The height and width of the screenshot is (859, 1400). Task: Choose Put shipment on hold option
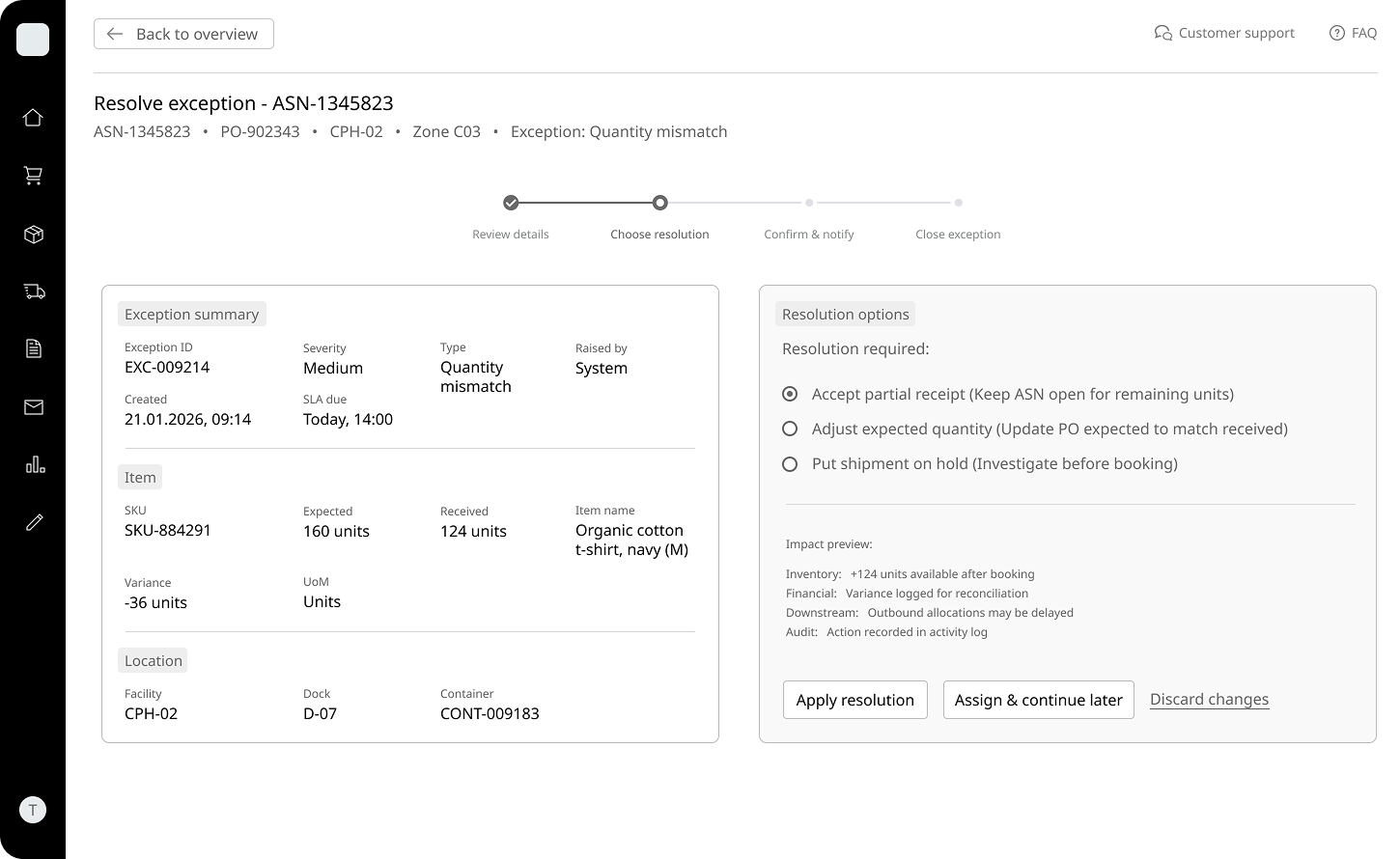(x=790, y=464)
